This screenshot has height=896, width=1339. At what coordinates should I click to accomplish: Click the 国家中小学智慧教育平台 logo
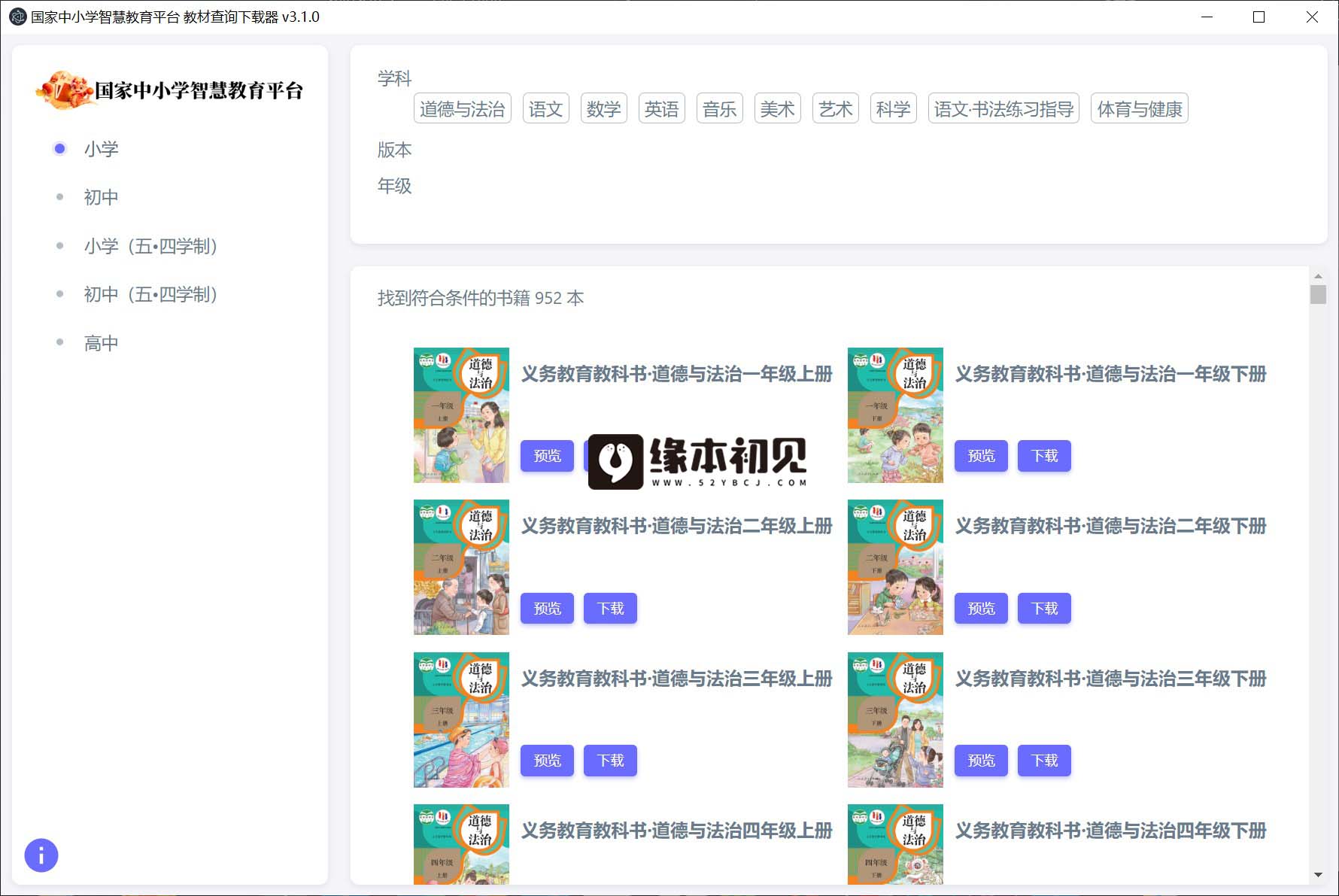click(170, 90)
